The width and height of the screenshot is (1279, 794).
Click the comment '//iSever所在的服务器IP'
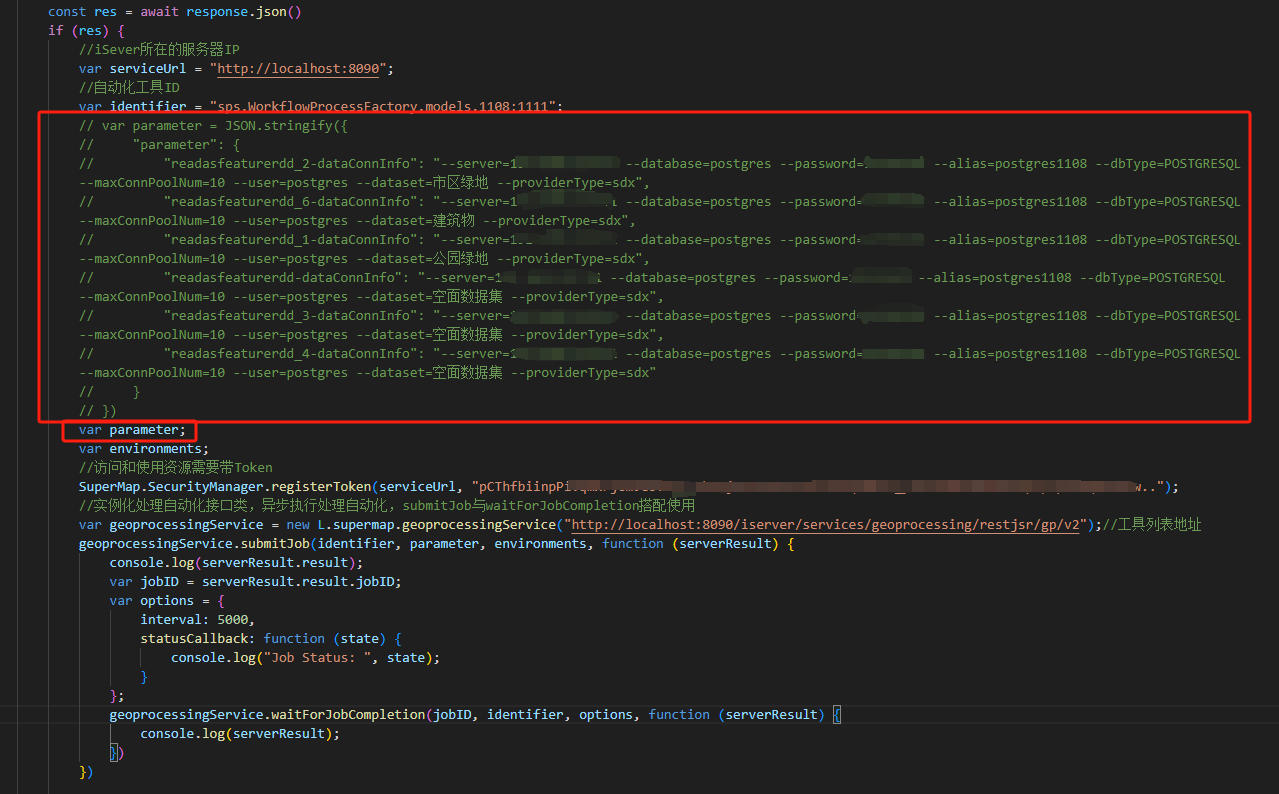tap(159, 50)
